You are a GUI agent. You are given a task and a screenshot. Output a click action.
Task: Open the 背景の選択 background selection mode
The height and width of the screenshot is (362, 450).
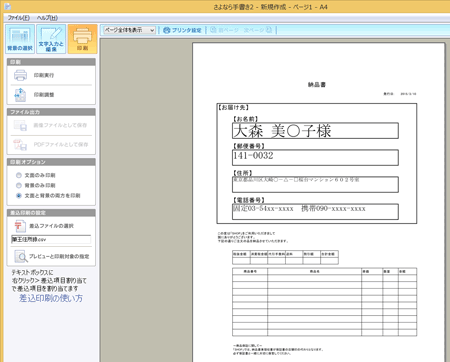pos(20,39)
